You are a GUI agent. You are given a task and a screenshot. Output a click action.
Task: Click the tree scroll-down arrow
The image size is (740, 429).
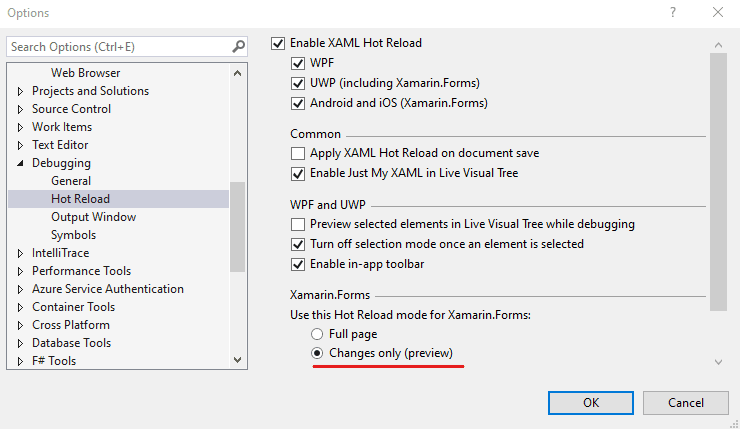237,360
